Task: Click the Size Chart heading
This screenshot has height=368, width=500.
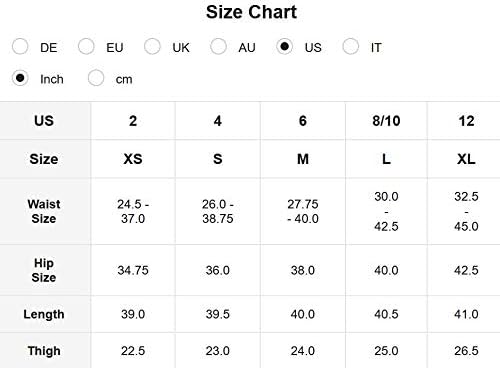Action: (251, 12)
